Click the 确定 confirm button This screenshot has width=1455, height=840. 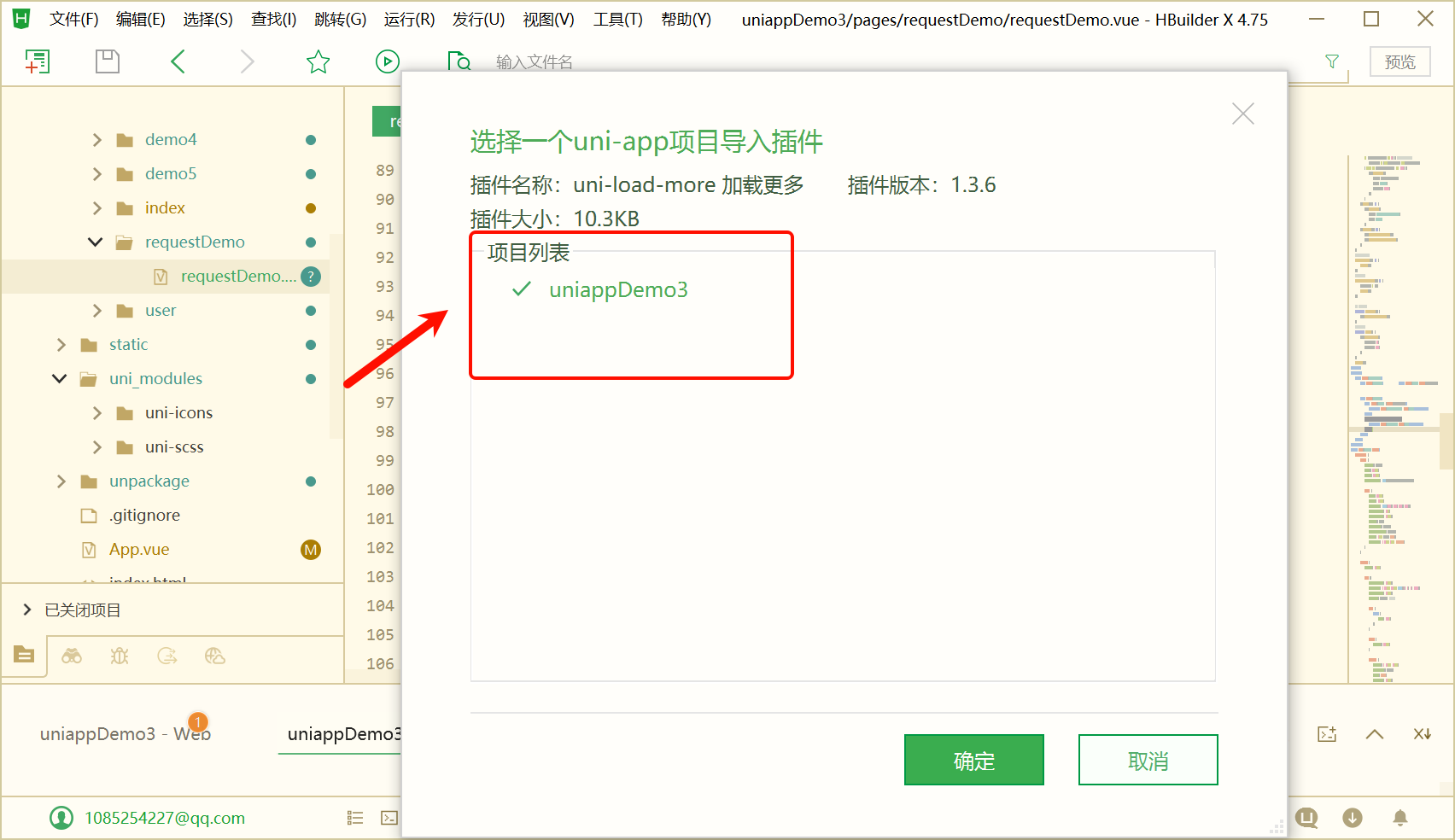pyautogui.click(x=974, y=760)
